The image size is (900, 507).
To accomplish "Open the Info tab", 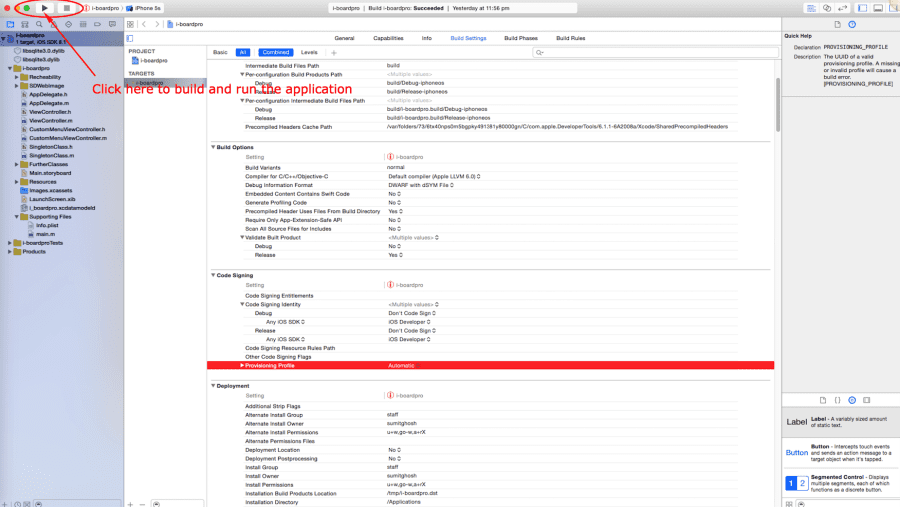I will click(x=426, y=38).
